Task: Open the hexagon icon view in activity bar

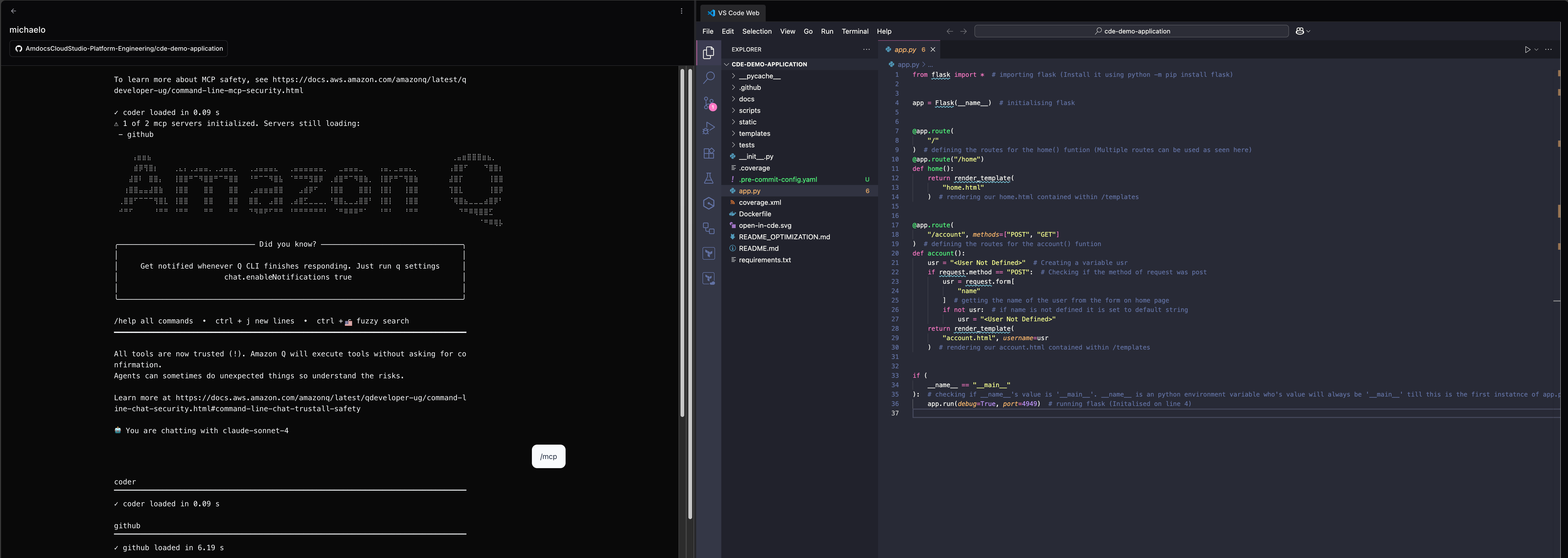Action: (708, 203)
